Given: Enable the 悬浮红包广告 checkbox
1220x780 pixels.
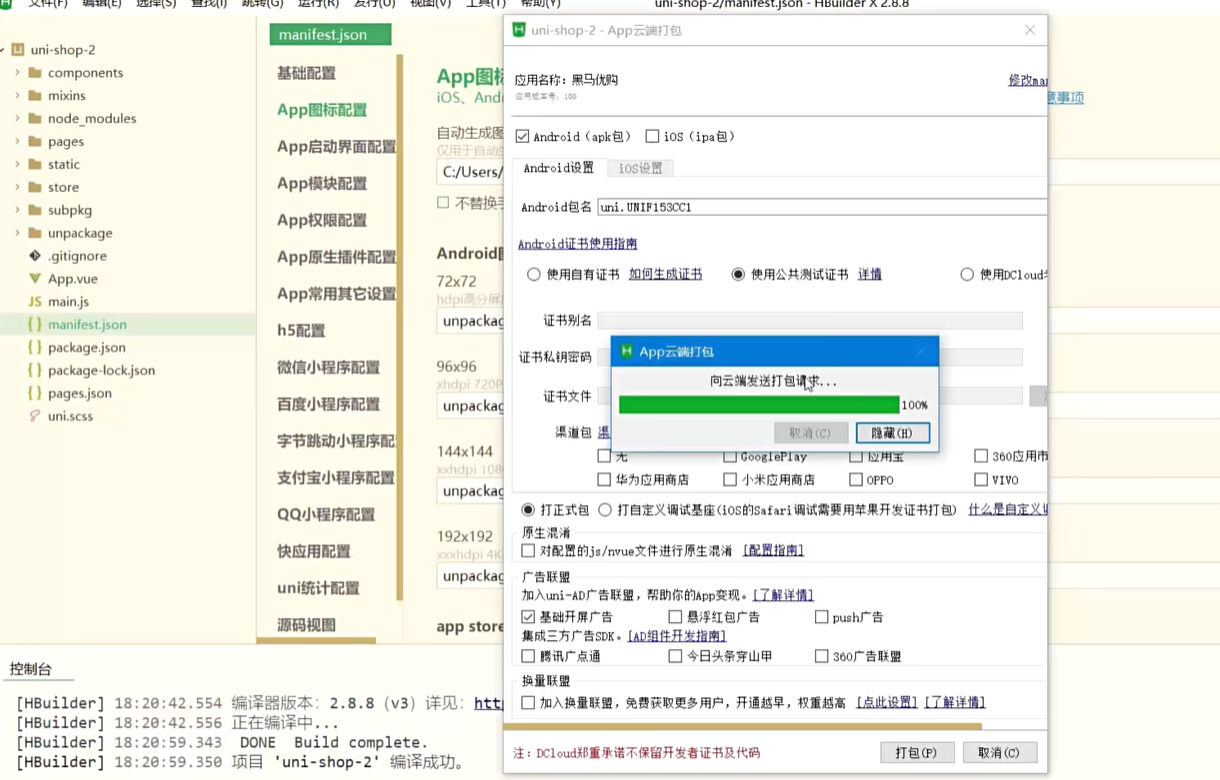Looking at the screenshot, I should [x=675, y=617].
